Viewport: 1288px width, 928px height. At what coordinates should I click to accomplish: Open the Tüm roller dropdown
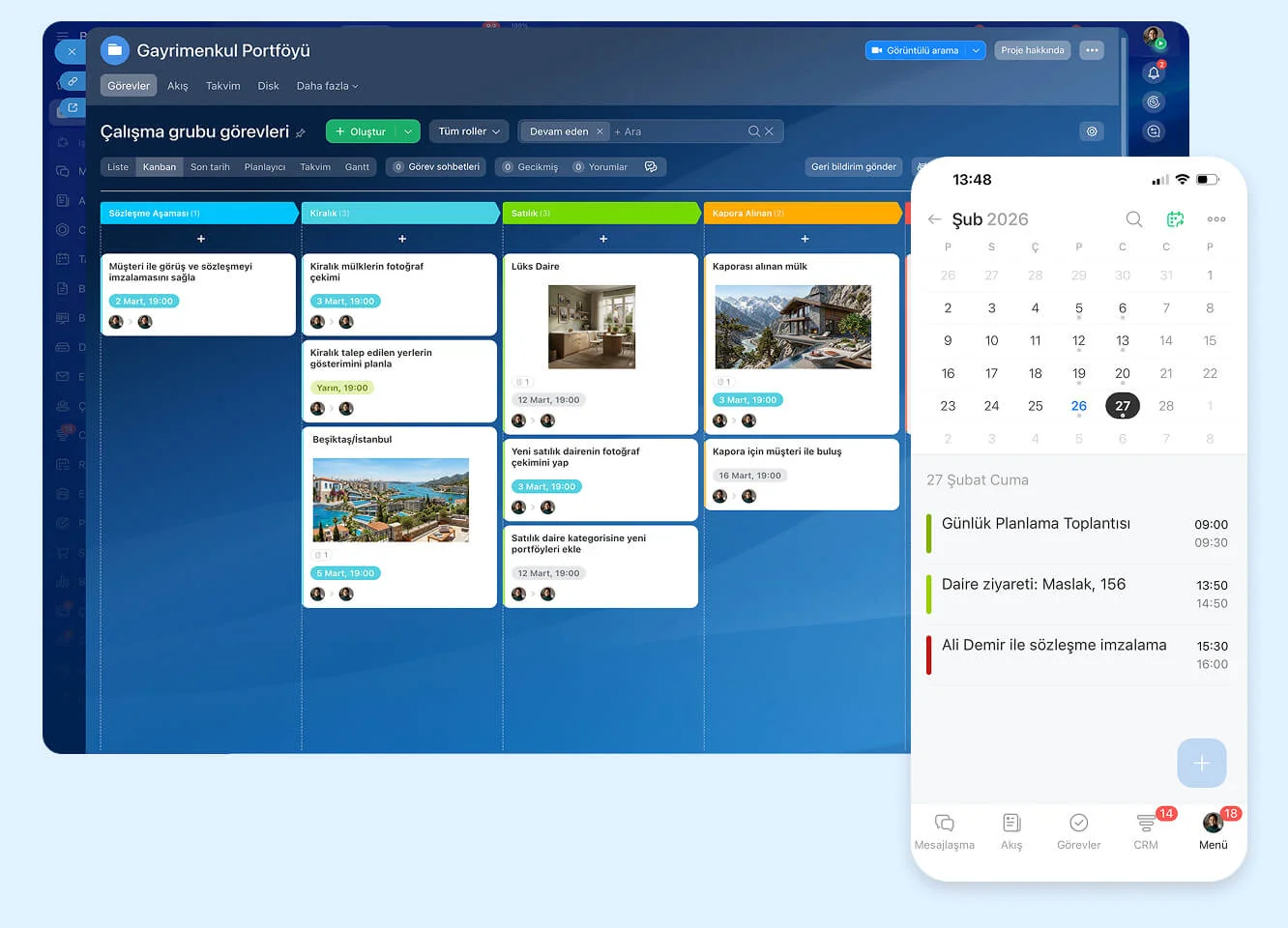click(x=469, y=130)
